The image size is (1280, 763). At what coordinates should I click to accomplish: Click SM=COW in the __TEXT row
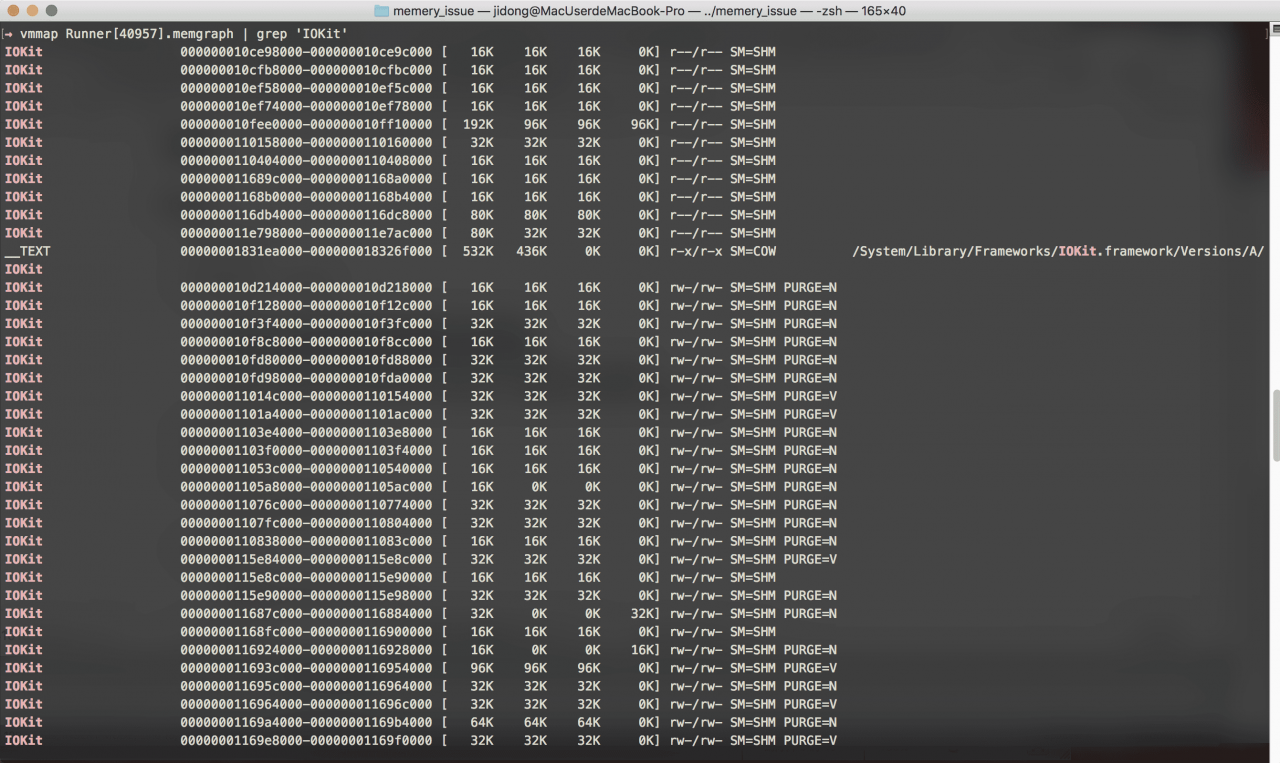[x=752, y=251]
